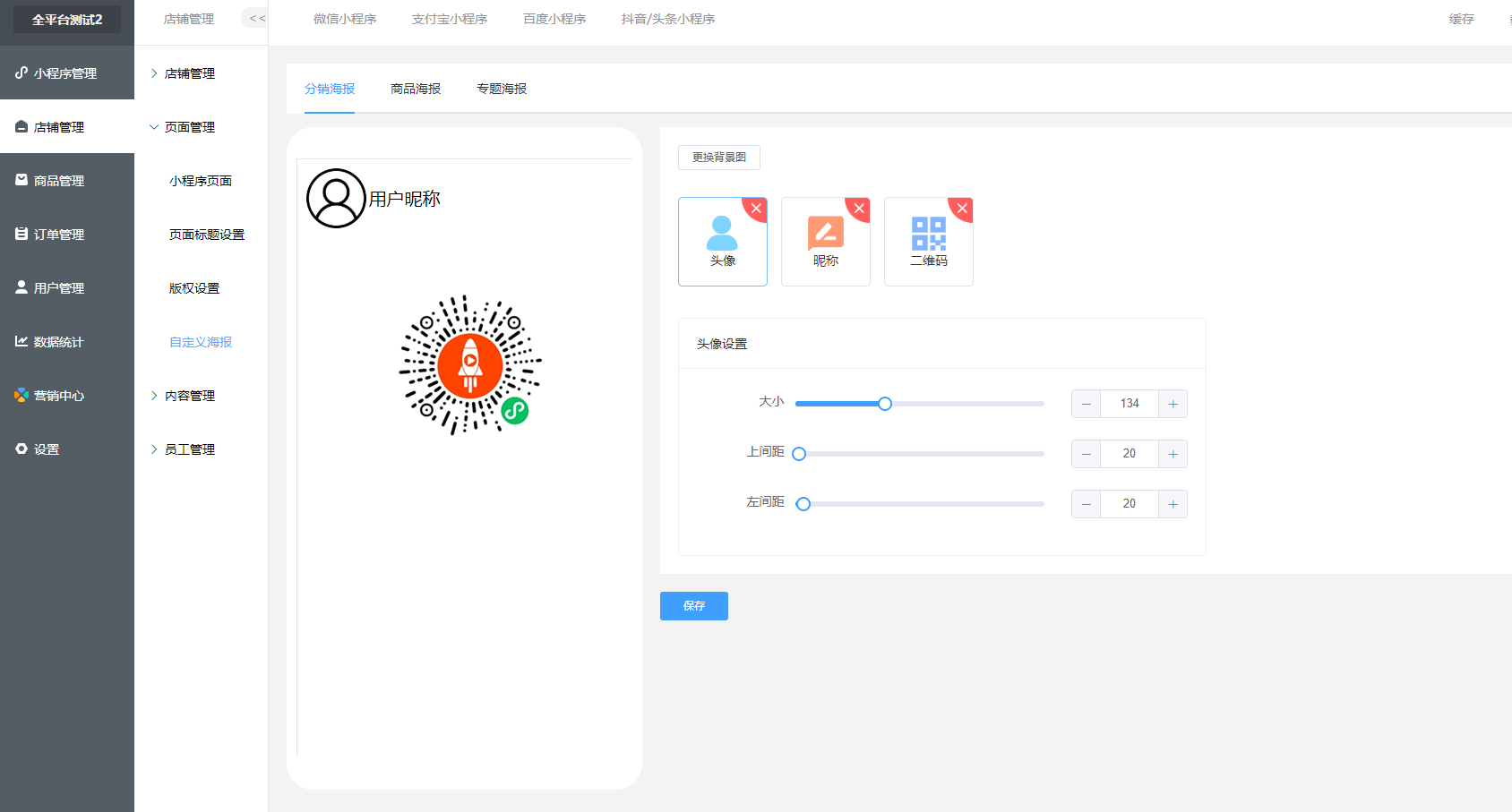Open 自定义海报 in the submenu

(x=201, y=342)
